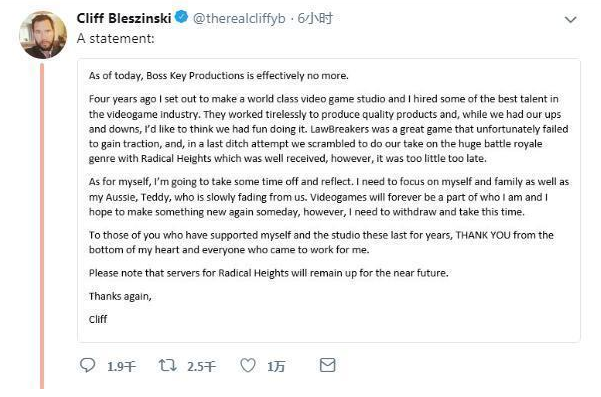601x397 pixels.
Task: Click the Cliff Bleszinski display name
Action: click(x=124, y=18)
